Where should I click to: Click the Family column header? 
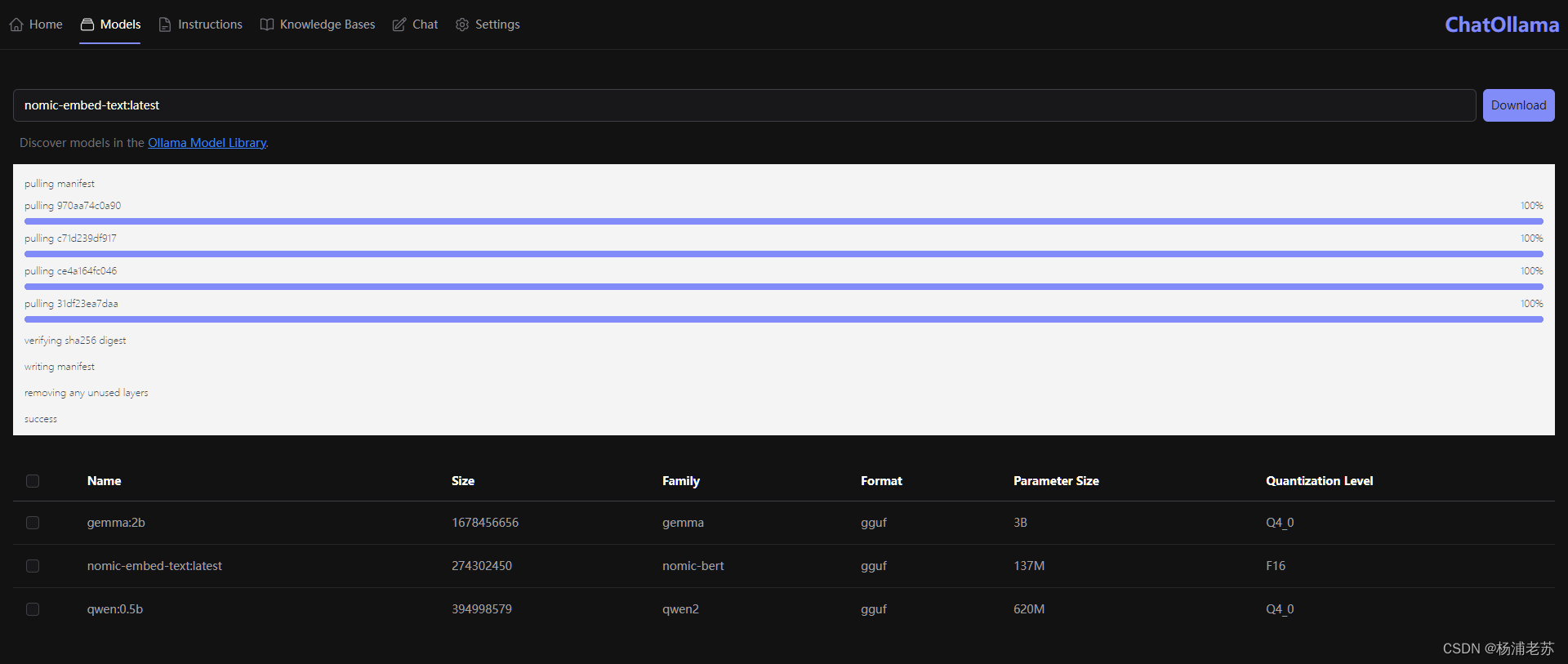pos(681,481)
